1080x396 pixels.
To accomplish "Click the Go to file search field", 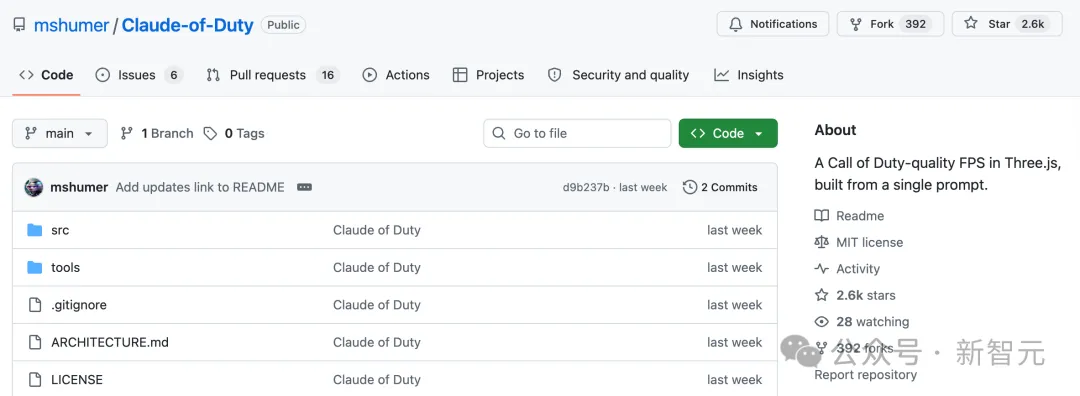I will pos(577,134).
